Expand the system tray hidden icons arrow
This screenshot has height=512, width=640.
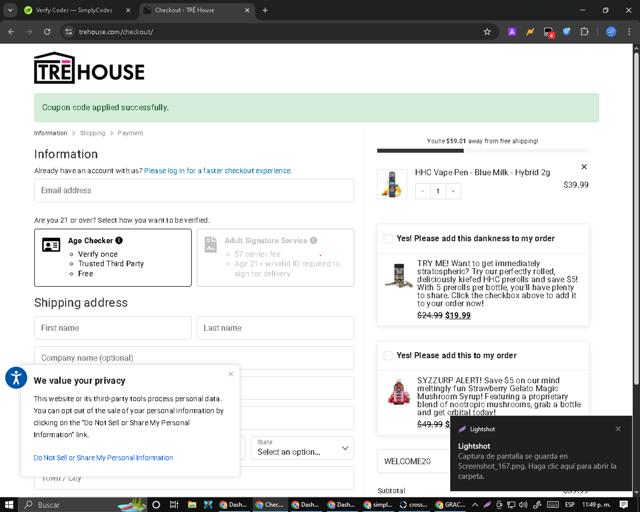[475, 505]
